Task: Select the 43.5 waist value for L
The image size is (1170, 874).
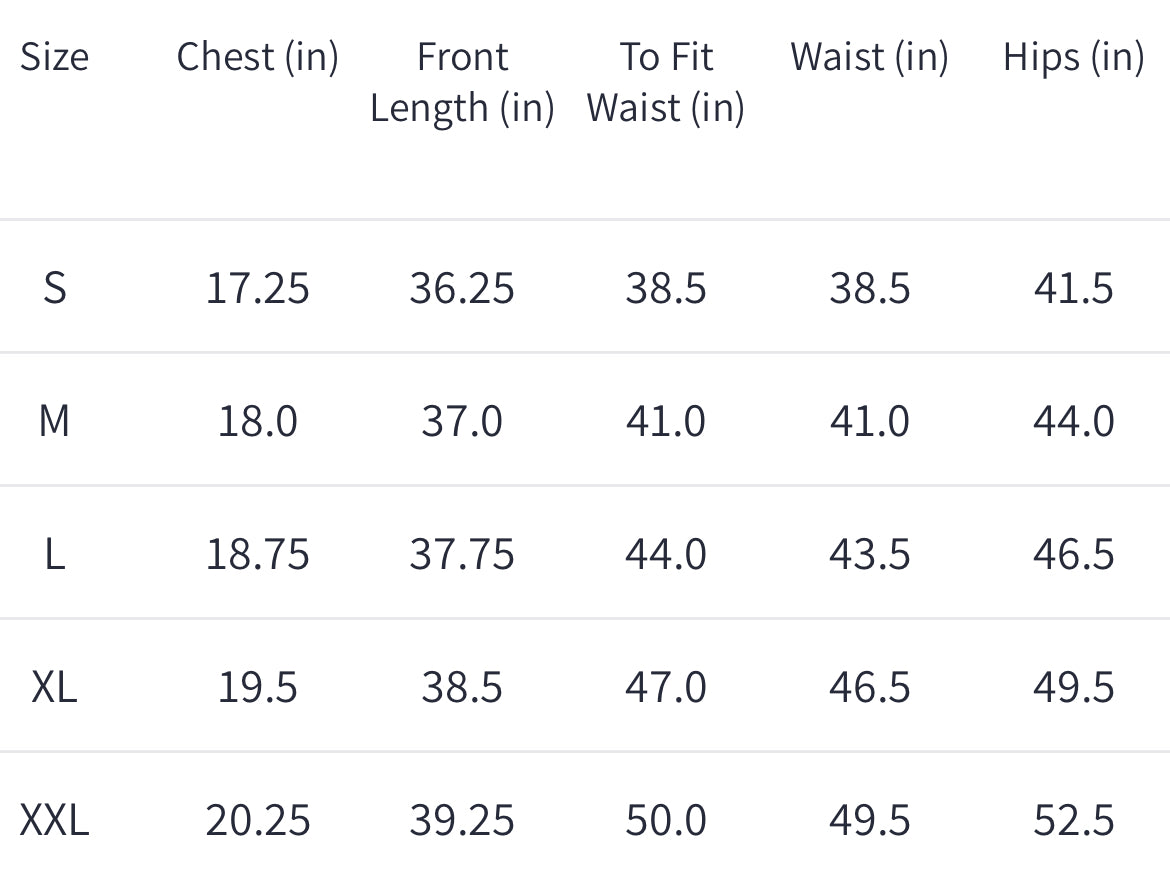Action: (869, 554)
